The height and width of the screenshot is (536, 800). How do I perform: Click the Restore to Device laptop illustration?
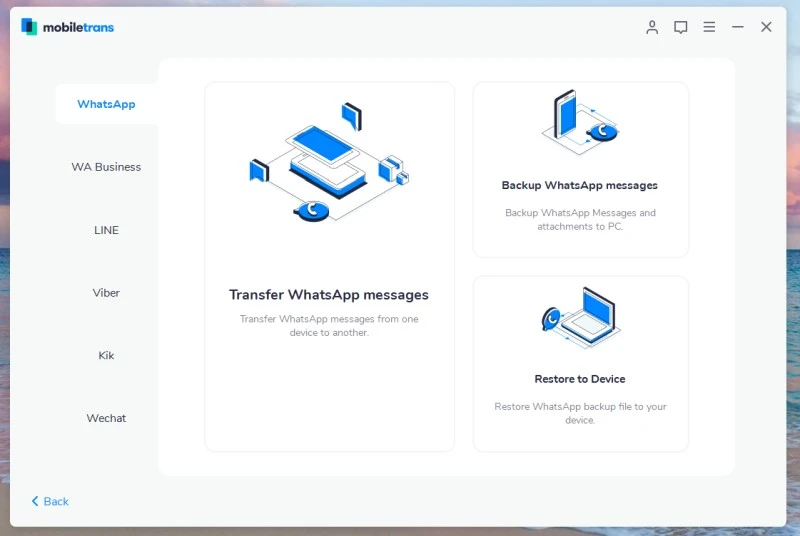click(580, 317)
